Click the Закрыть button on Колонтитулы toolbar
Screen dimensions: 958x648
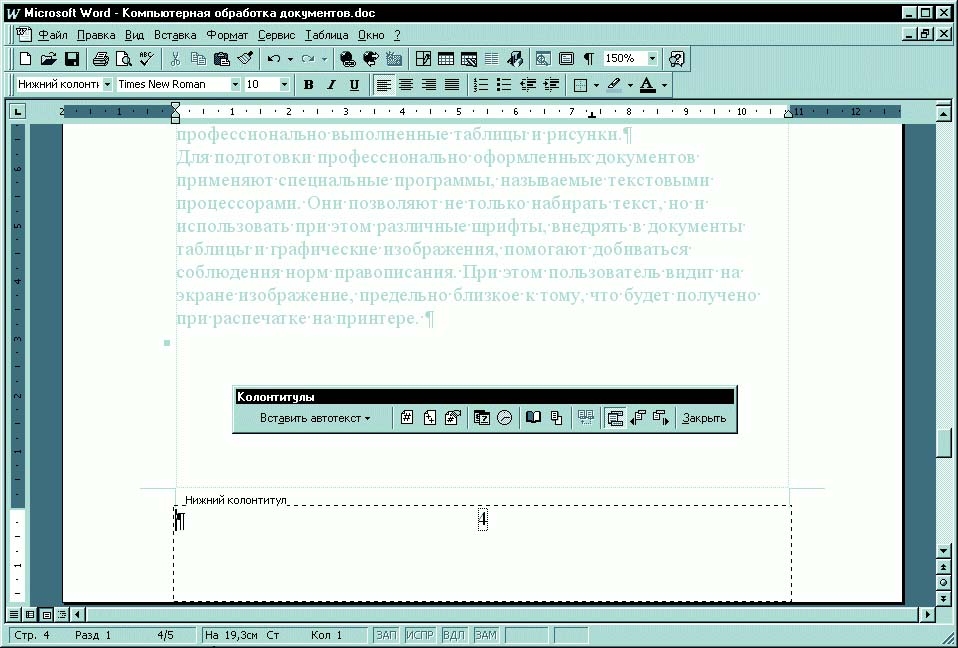[x=704, y=418]
